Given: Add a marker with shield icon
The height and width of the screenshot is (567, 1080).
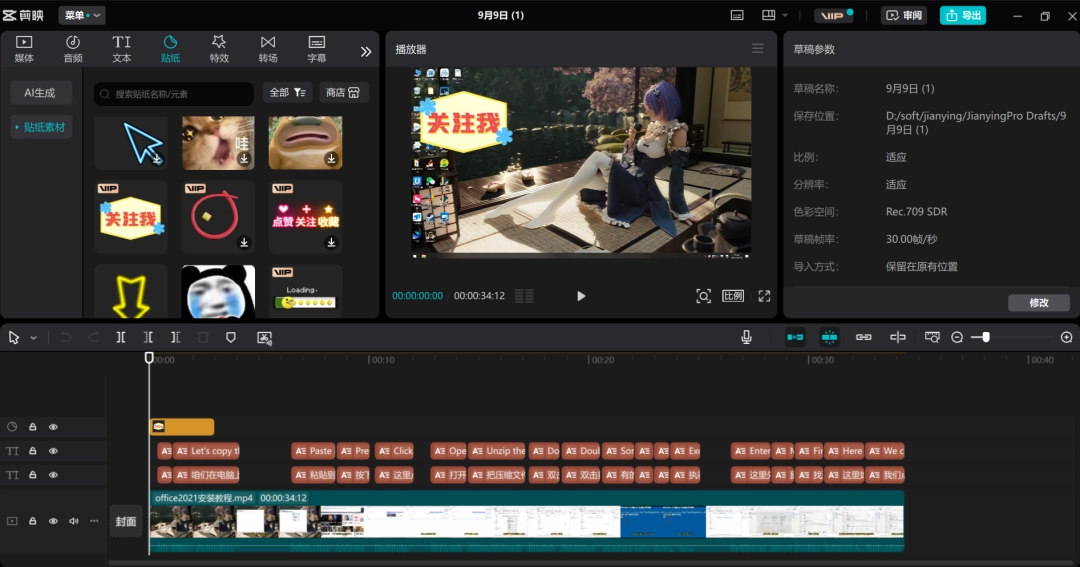Looking at the screenshot, I should 231,338.
